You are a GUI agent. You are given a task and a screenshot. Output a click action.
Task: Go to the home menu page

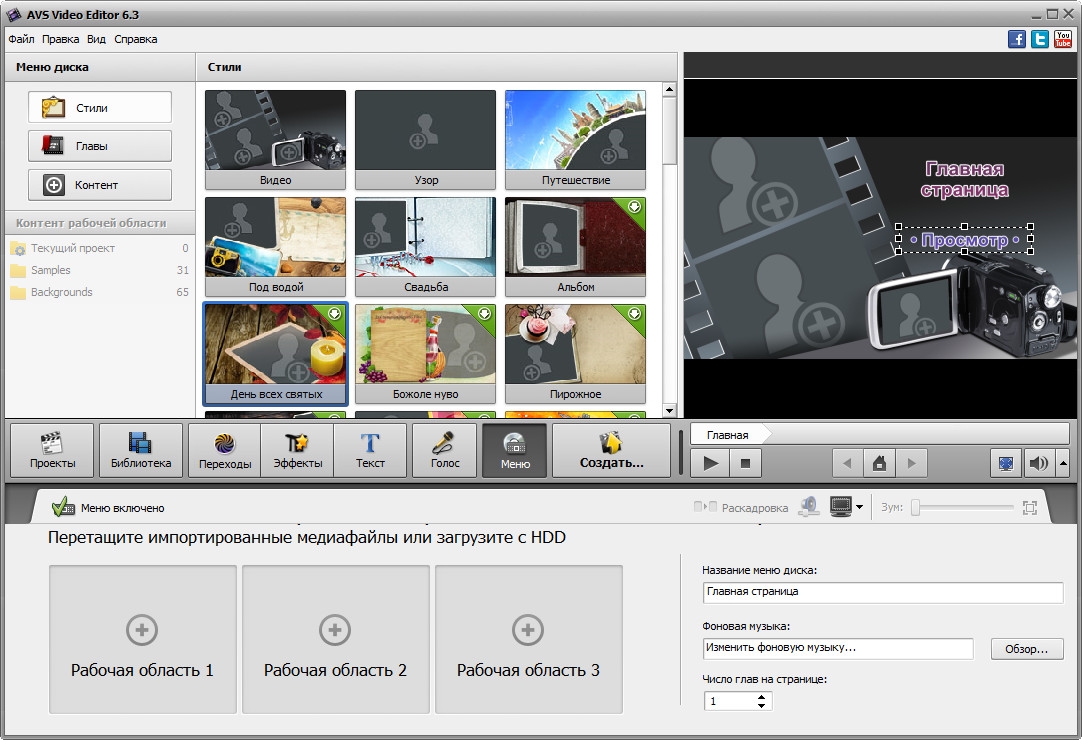pos(879,463)
